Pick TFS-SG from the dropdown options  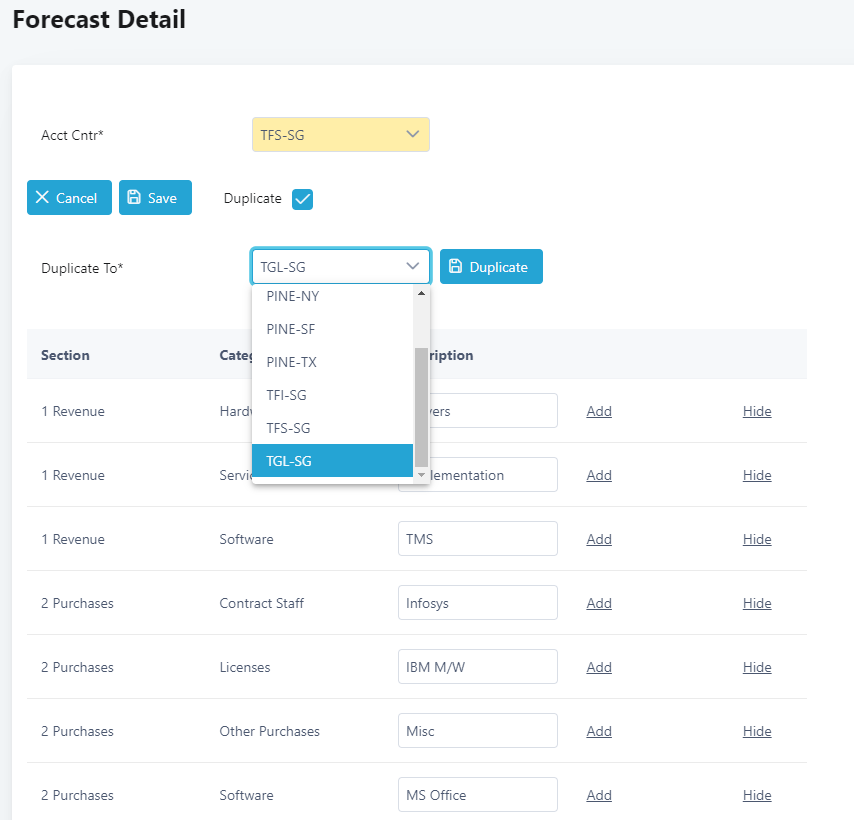point(288,428)
